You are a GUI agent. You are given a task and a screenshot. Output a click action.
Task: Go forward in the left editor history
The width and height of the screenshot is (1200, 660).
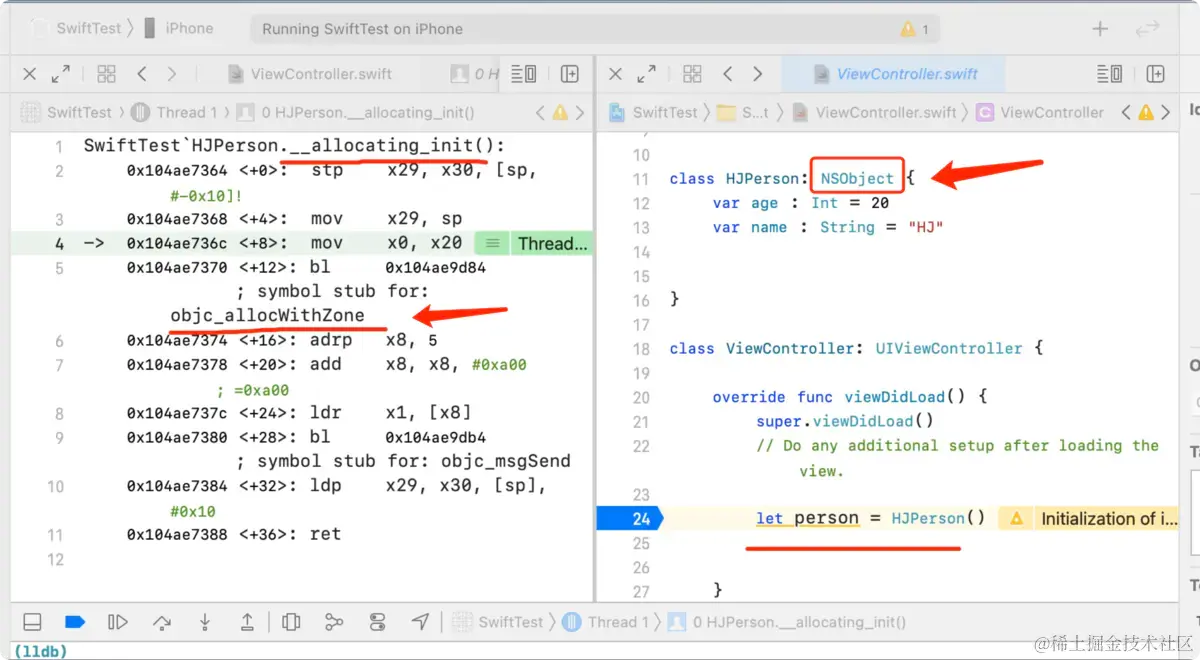click(x=172, y=74)
